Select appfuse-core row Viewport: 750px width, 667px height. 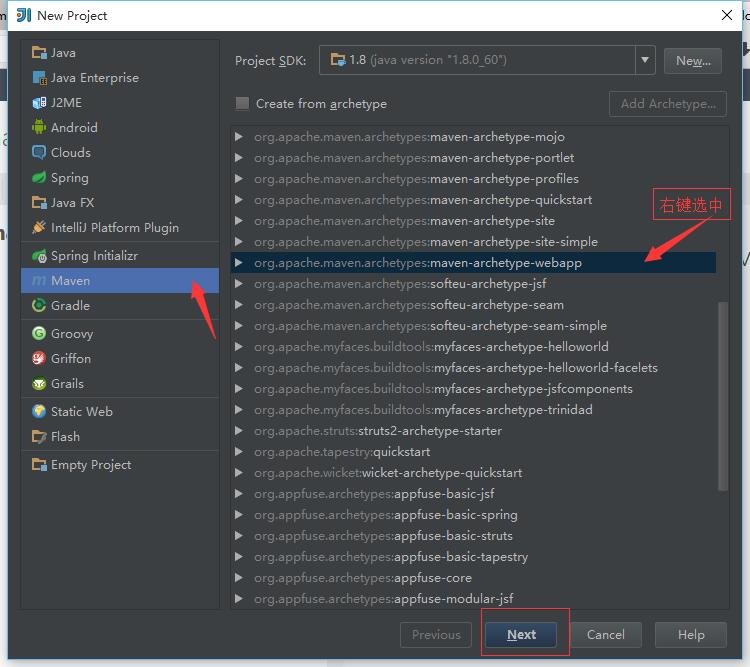(473, 578)
